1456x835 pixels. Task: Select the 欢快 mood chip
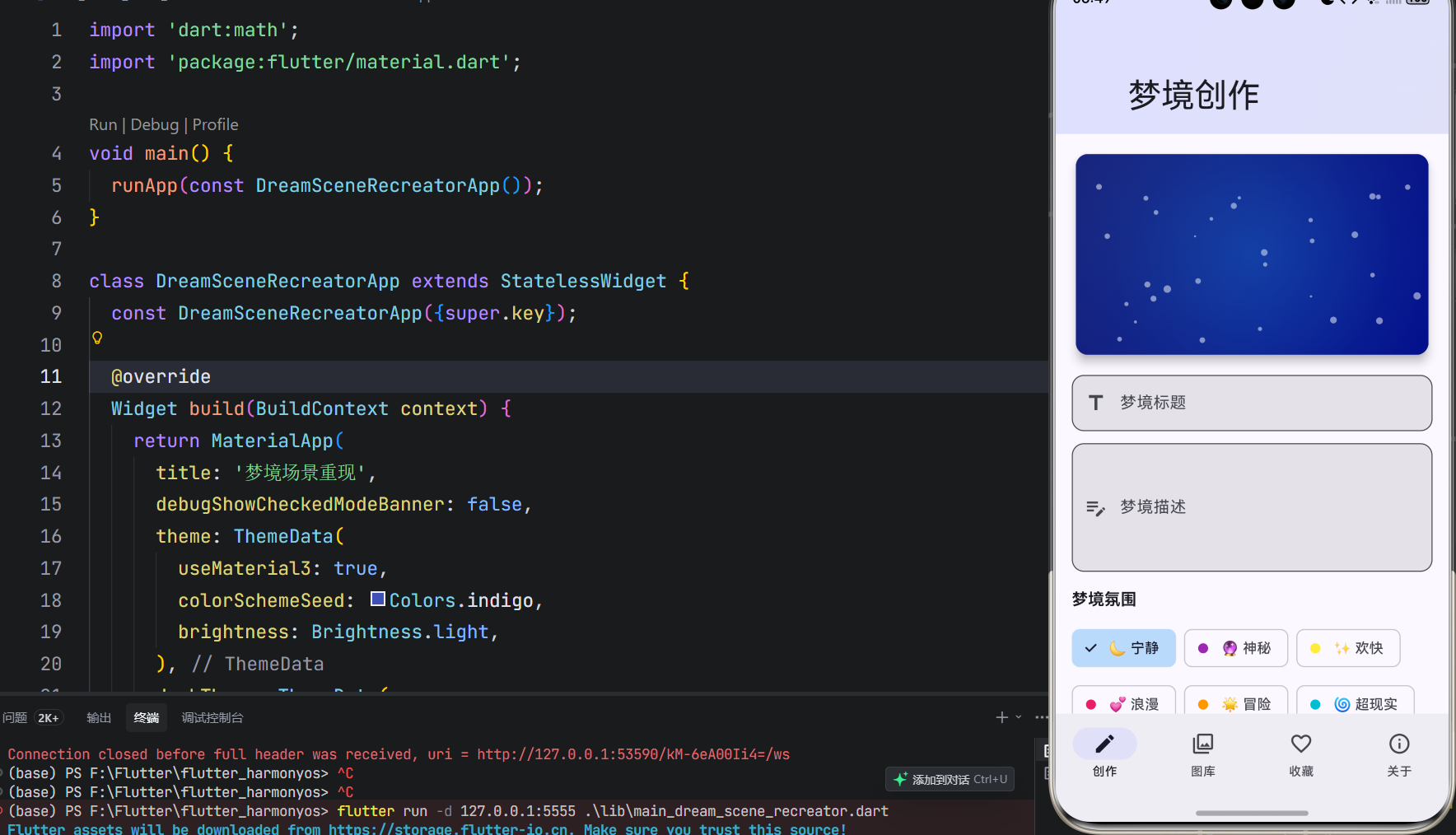pyautogui.click(x=1348, y=648)
